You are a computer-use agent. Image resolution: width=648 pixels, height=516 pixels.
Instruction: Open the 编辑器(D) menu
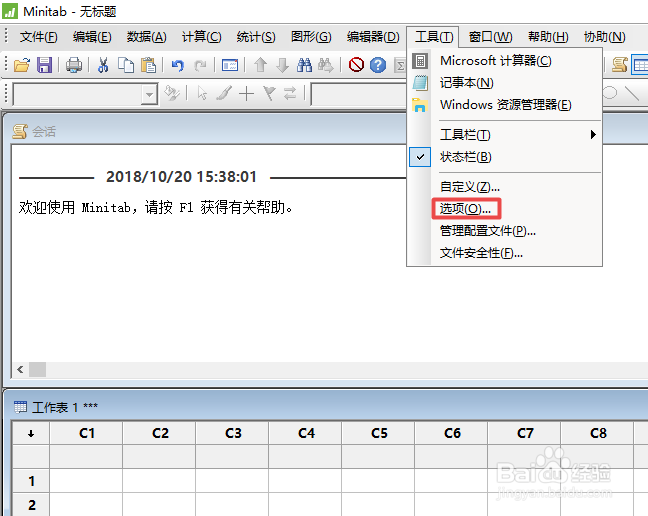point(373,37)
